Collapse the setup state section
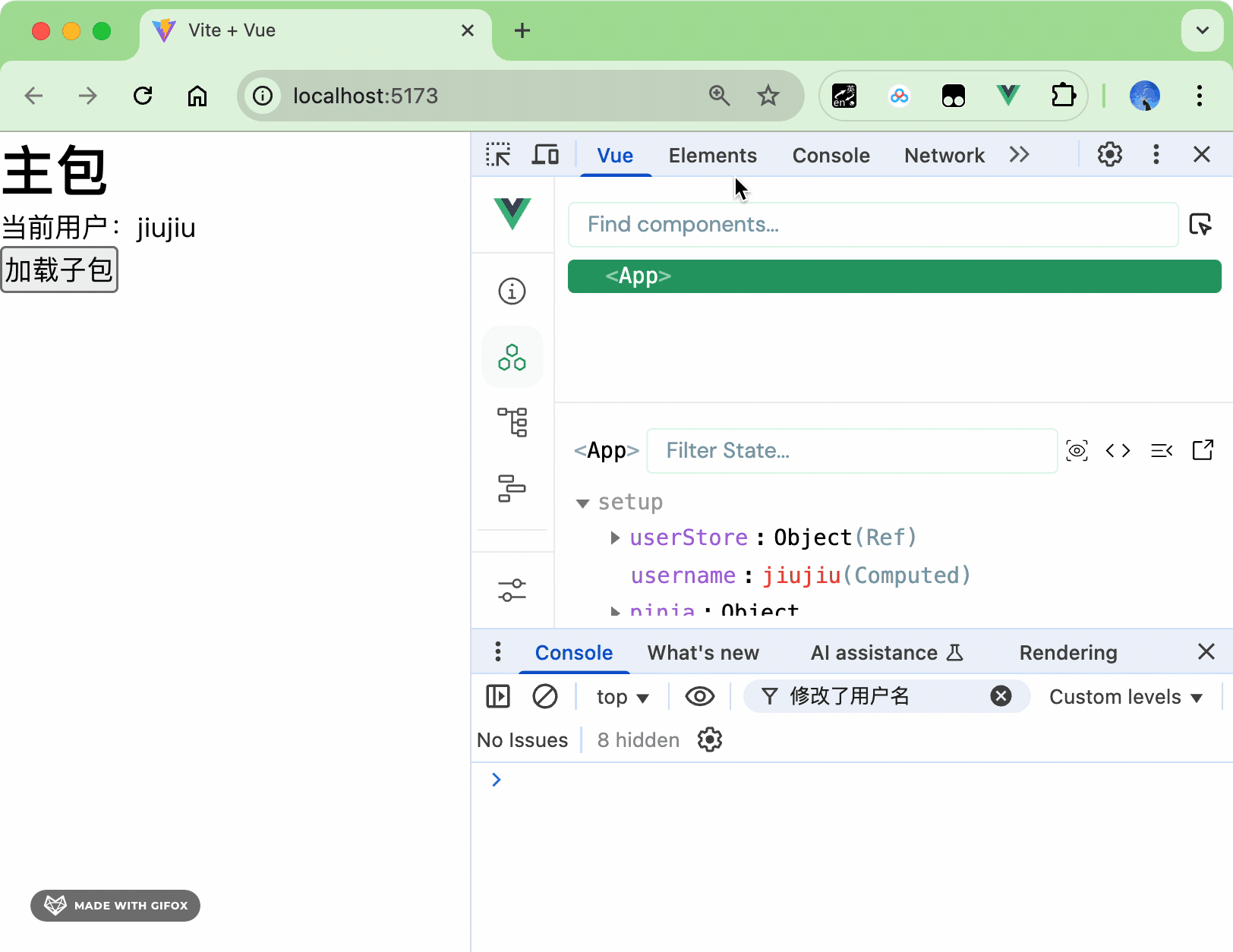This screenshot has width=1233, height=952. (x=583, y=503)
